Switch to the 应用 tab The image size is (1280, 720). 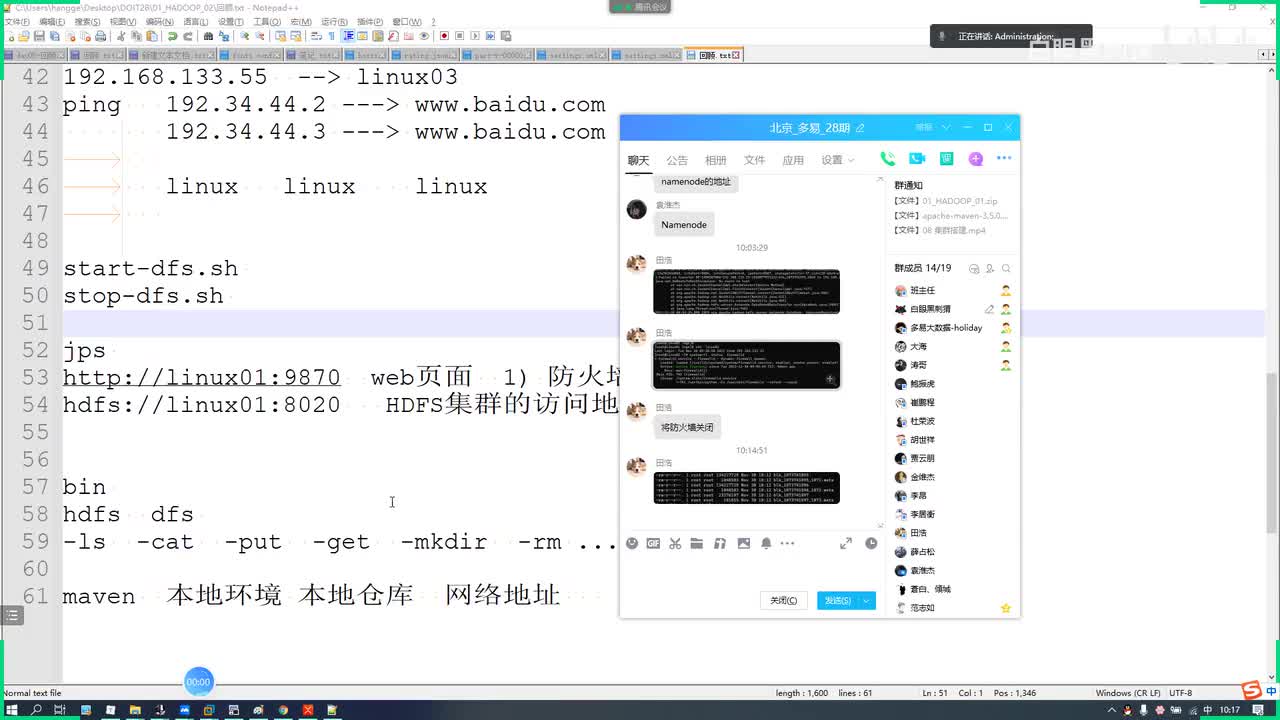click(793, 160)
